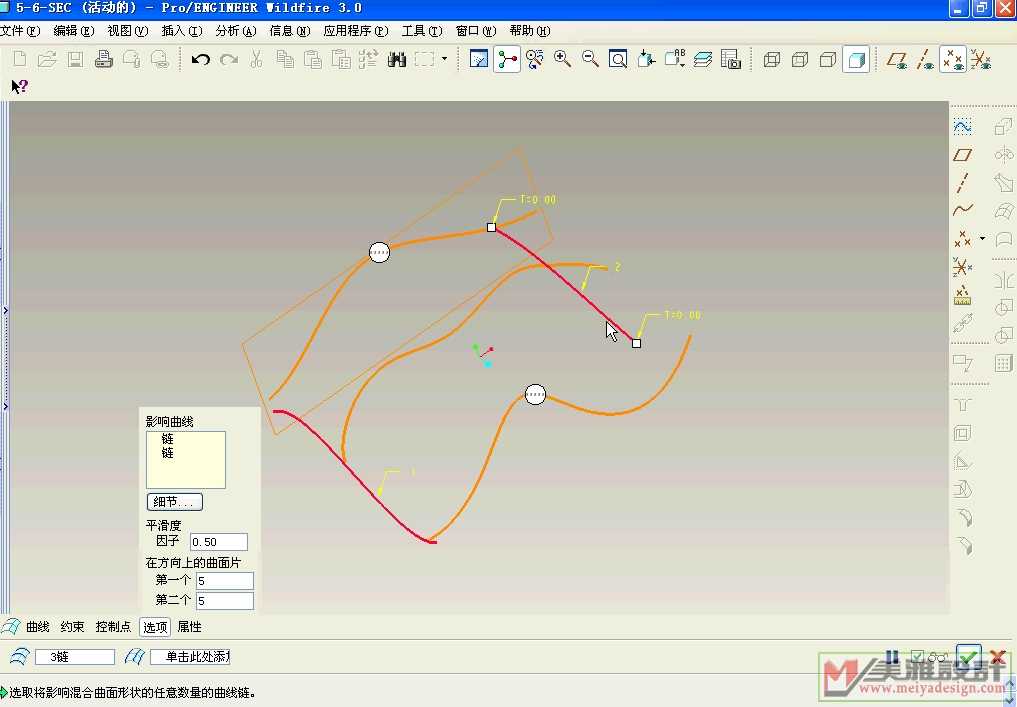Click the first-direction curves icon in dashboard
This screenshot has width=1017, height=707.
(19, 657)
